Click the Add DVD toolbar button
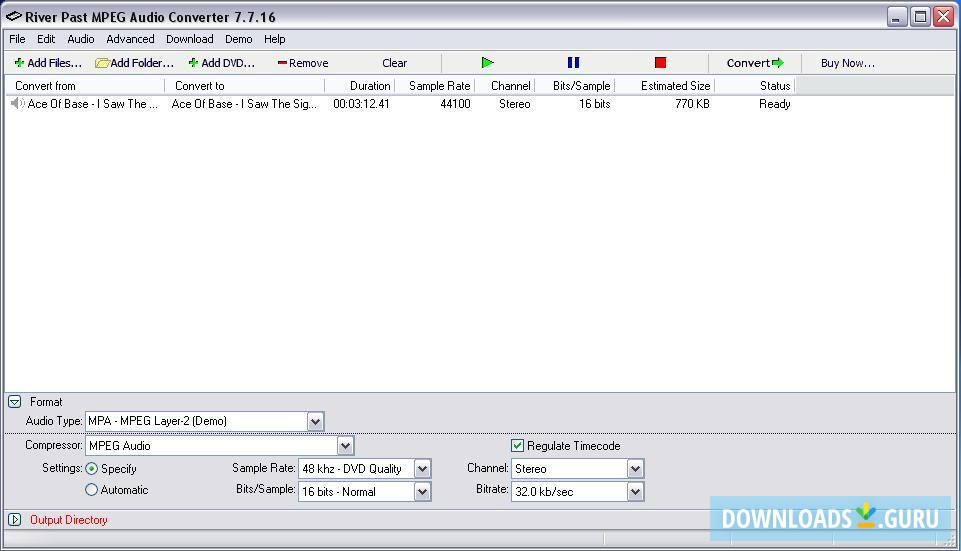 (221, 63)
